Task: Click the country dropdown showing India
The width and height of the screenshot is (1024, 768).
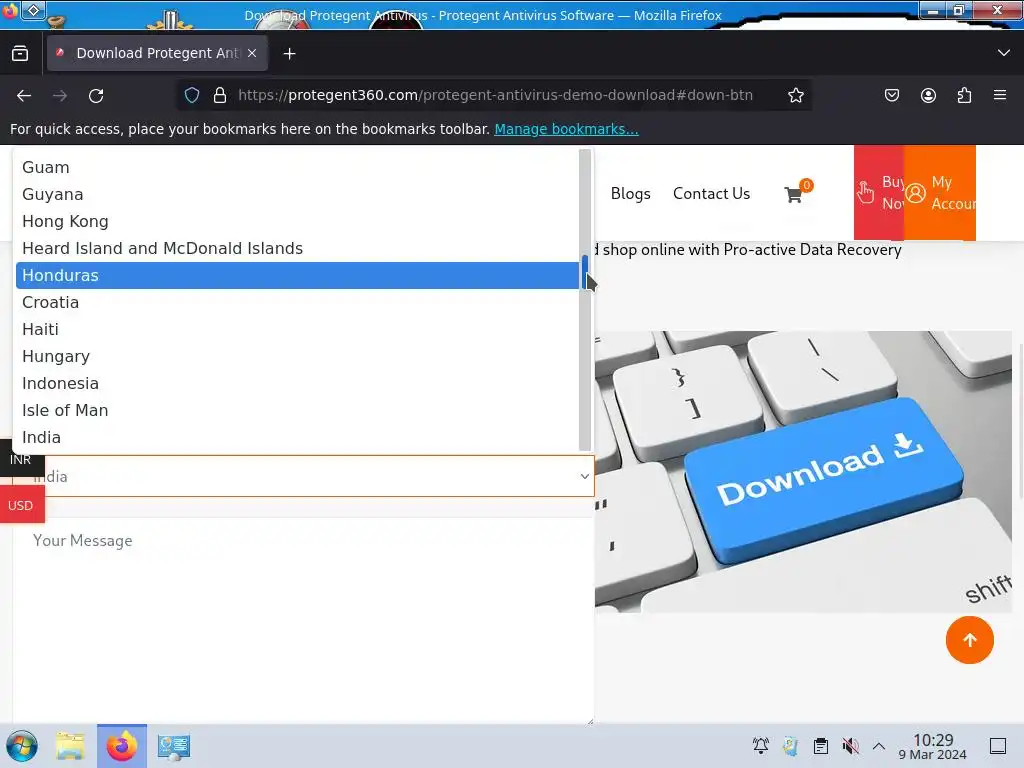Action: pos(304,476)
